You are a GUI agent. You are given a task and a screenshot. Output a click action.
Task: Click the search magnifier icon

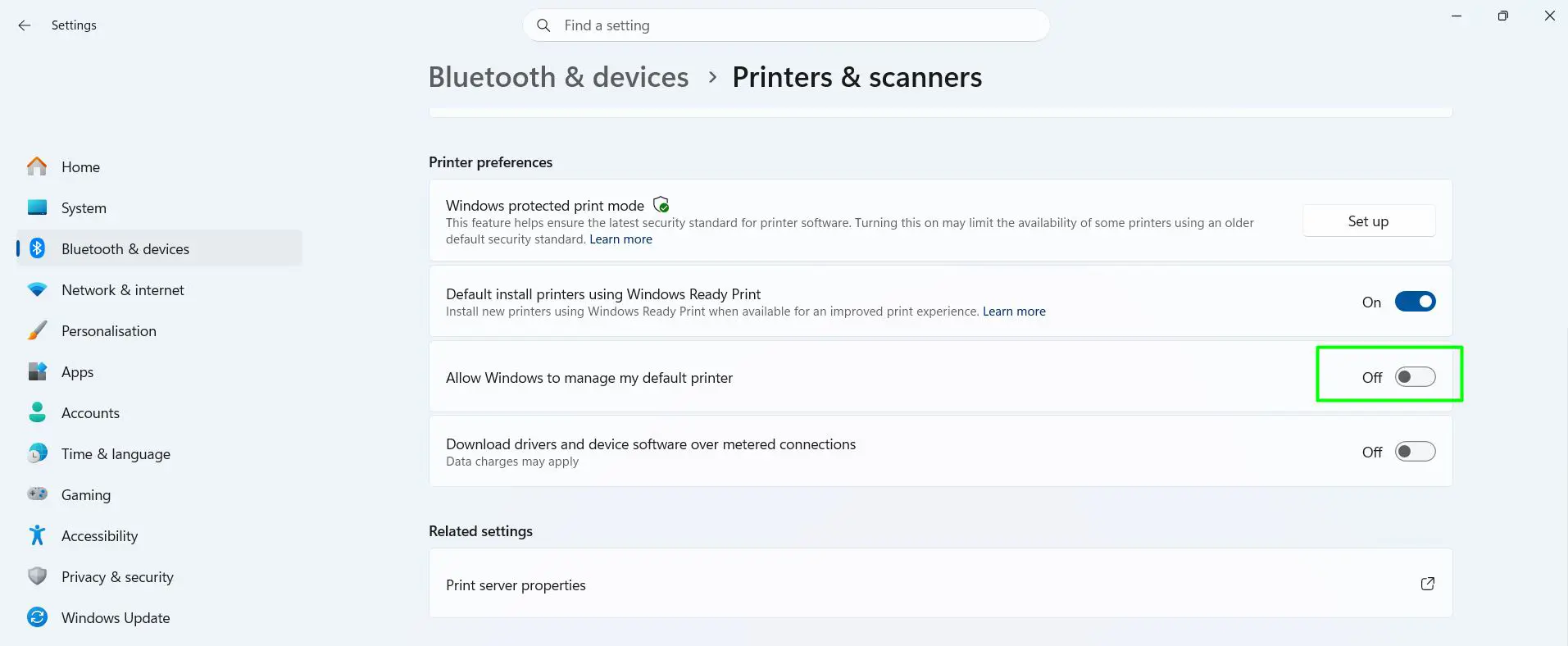coord(543,25)
